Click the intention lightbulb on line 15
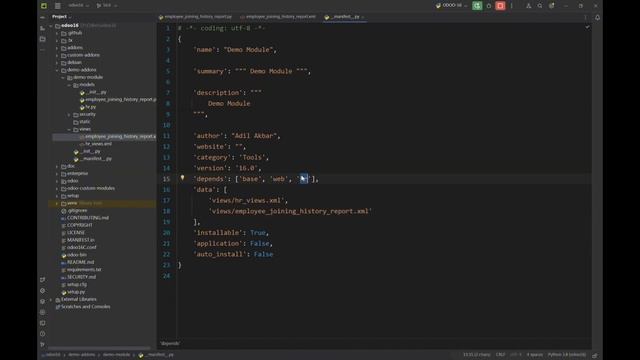The width and height of the screenshot is (640, 360). tap(182, 178)
